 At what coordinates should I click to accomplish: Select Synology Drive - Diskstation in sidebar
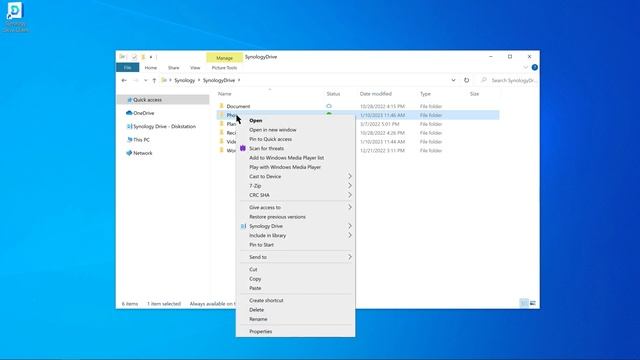coord(164,127)
